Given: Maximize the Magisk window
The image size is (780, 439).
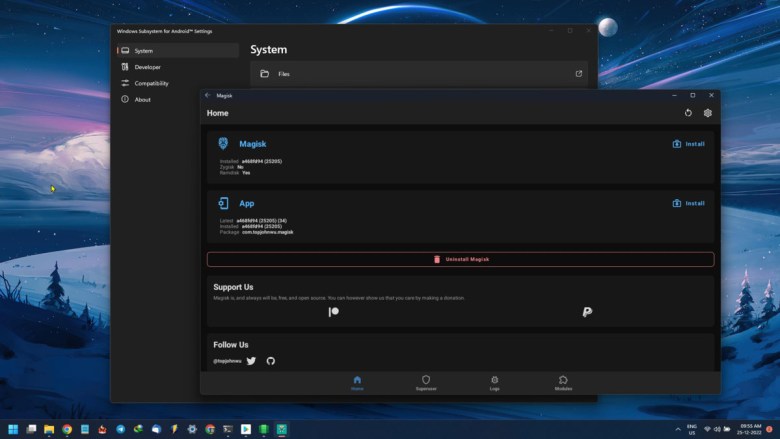Looking at the screenshot, I should (692, 95).
